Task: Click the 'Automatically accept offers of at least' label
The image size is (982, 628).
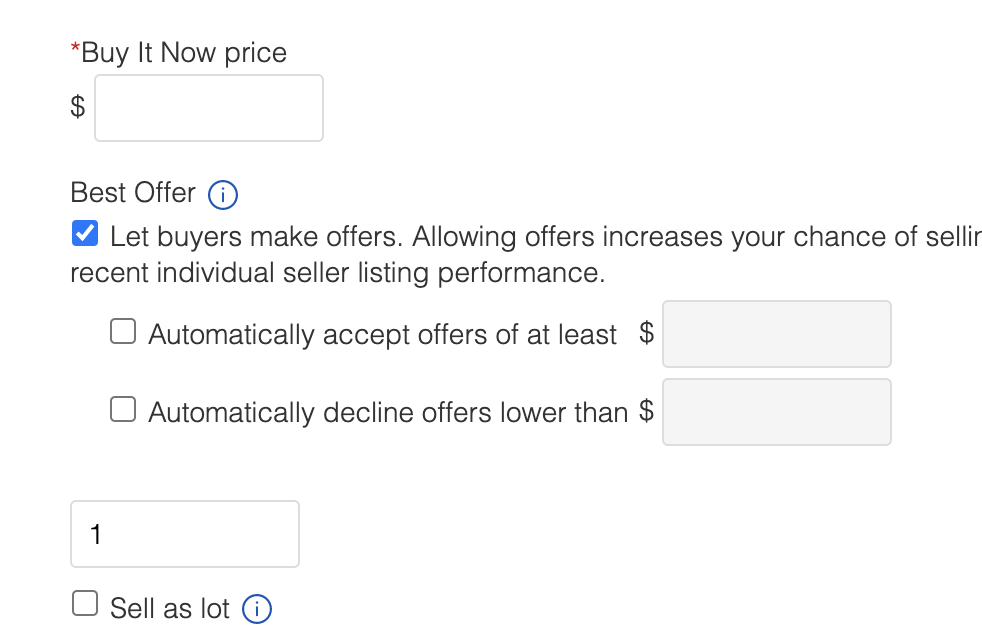Action: pyautogui.click(x=383, y=335)
